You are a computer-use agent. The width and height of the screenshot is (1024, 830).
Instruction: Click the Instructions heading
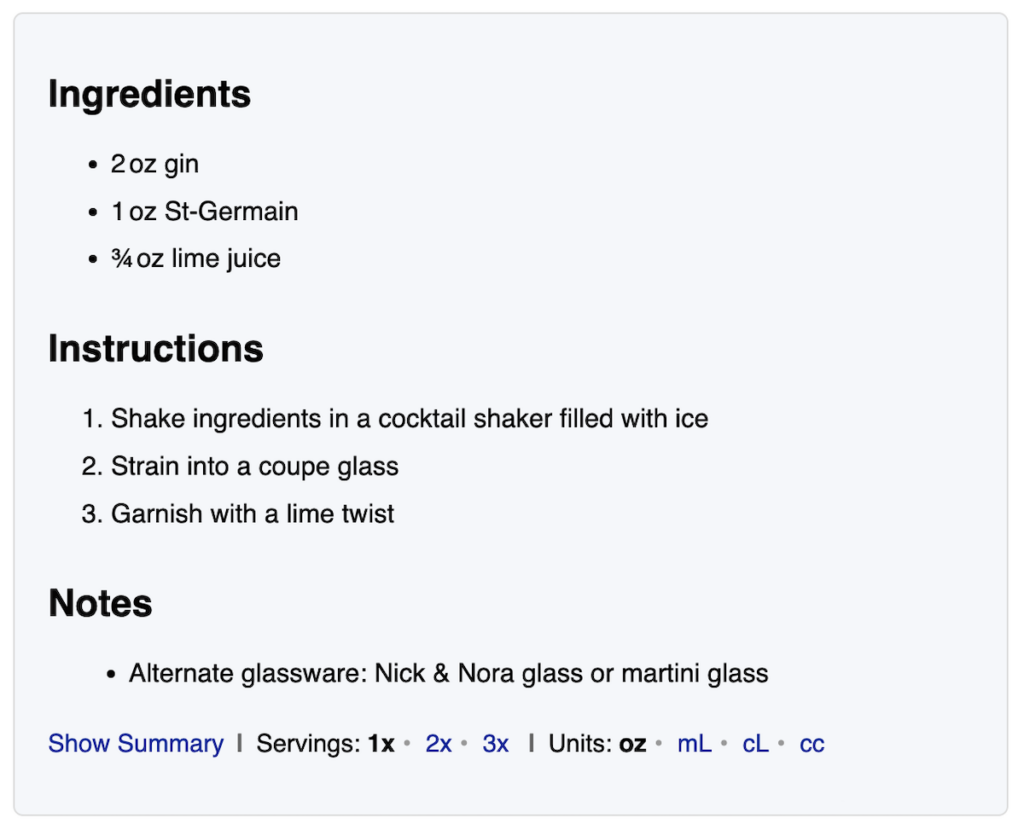(155, 348)
